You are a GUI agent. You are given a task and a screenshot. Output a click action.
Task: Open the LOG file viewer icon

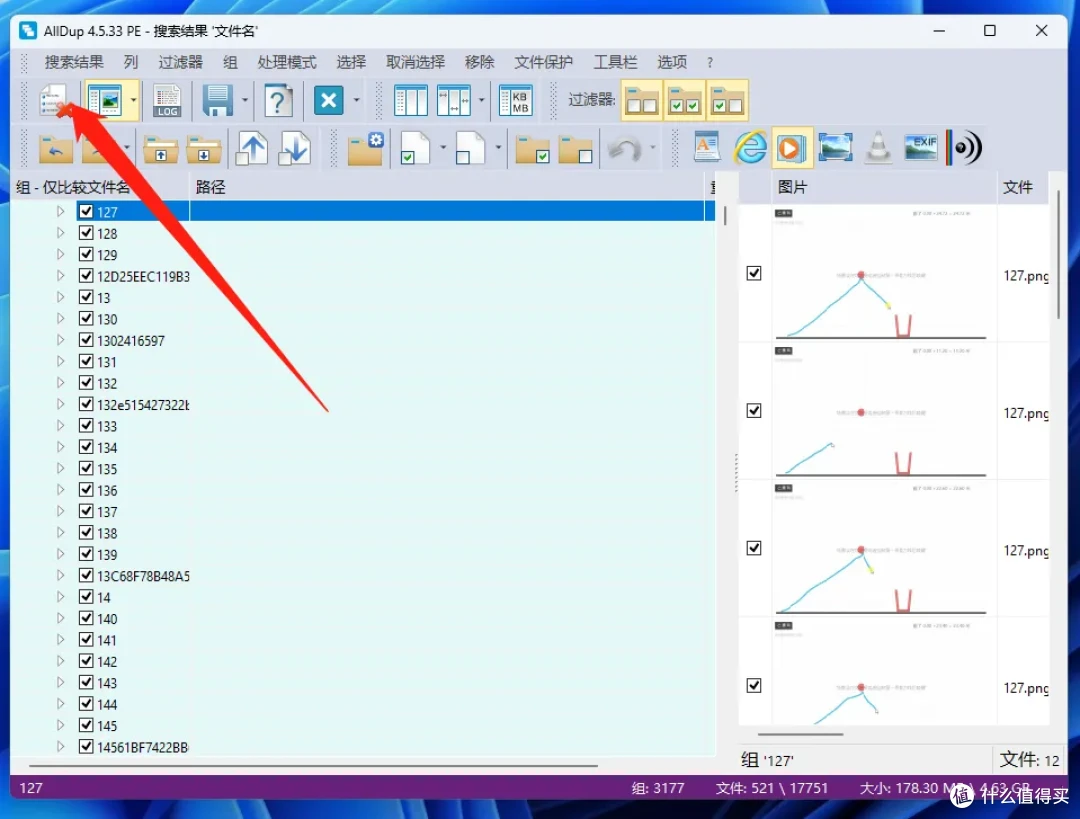coord(167,101)
